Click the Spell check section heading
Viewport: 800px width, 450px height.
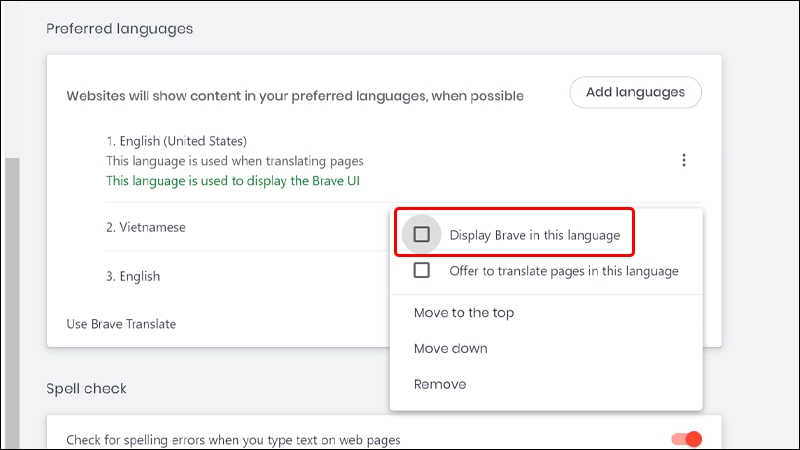pos(86,388)
